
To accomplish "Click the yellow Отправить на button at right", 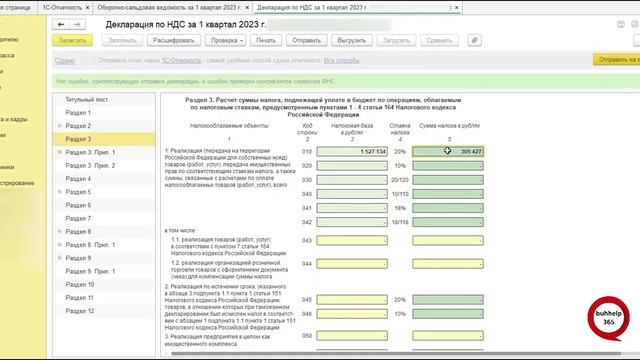I will pos(616,60).
